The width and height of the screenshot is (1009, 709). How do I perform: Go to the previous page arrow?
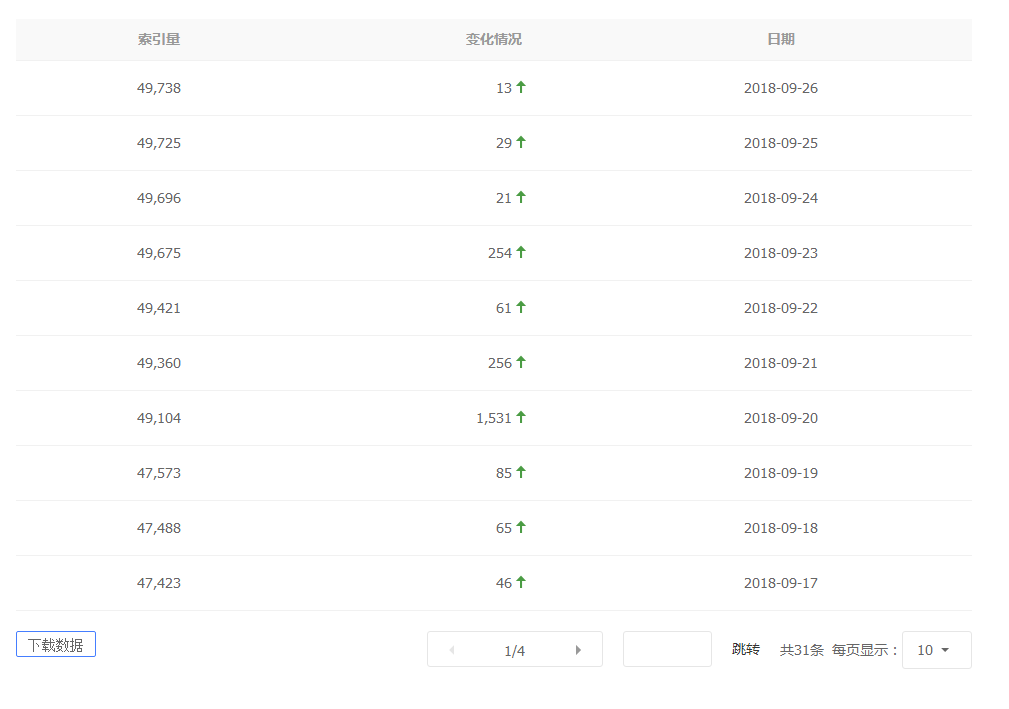pyautogui.click(x=452, y=650)
